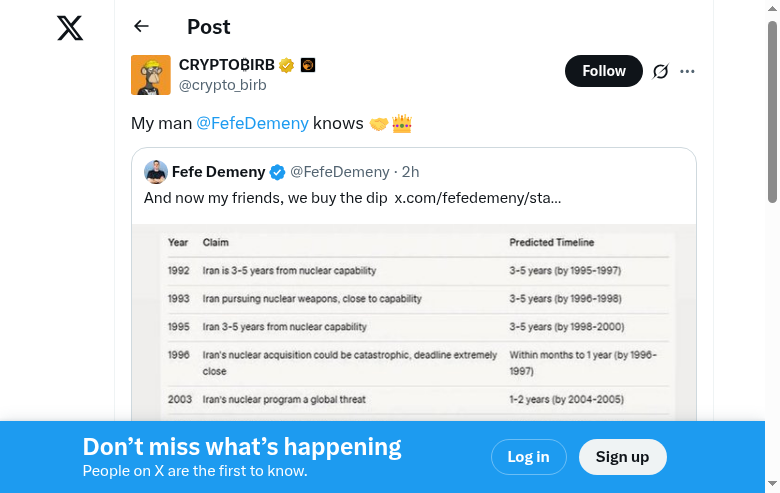Click the Fefe Demeny name in quoted post
Image resolution: width=780 pixels, height=493 pixels.
[x=218, y=172]
